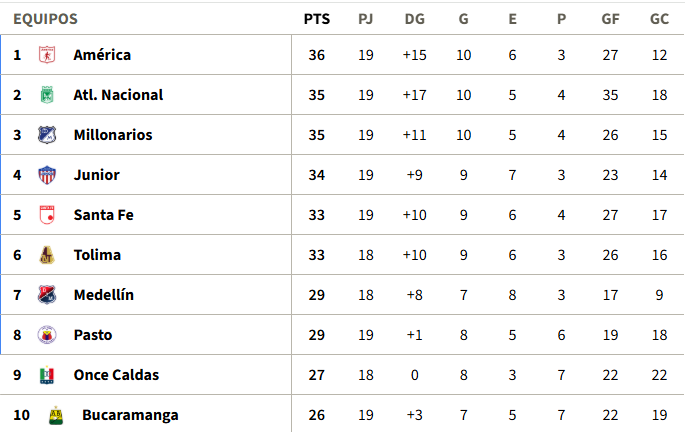The image size is (685, 432).
Task: Open the América team name link
Action: coord(102,55)
